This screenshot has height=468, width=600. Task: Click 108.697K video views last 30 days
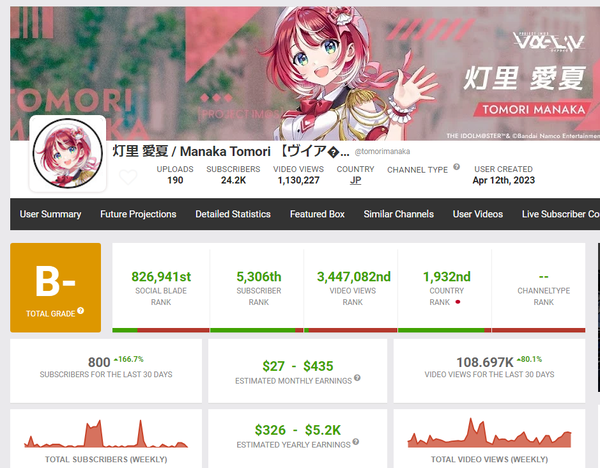point(485,362)
